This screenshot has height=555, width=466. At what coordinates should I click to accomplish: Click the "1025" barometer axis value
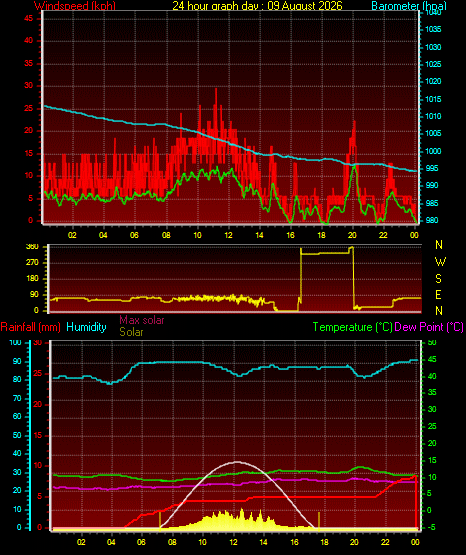pyautogui.click(x=433, y=64)
